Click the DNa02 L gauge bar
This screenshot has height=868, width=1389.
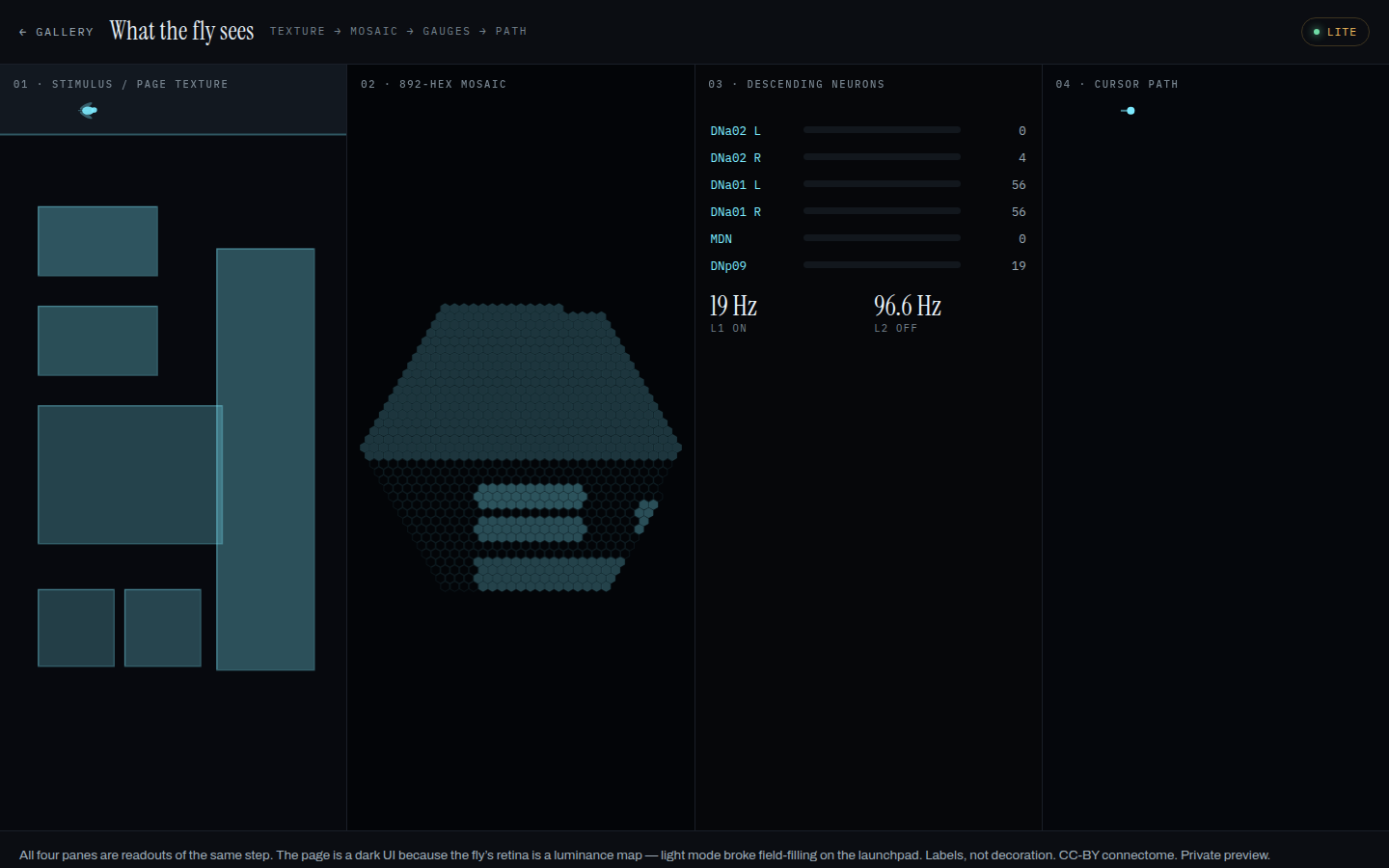pos(882,129)
